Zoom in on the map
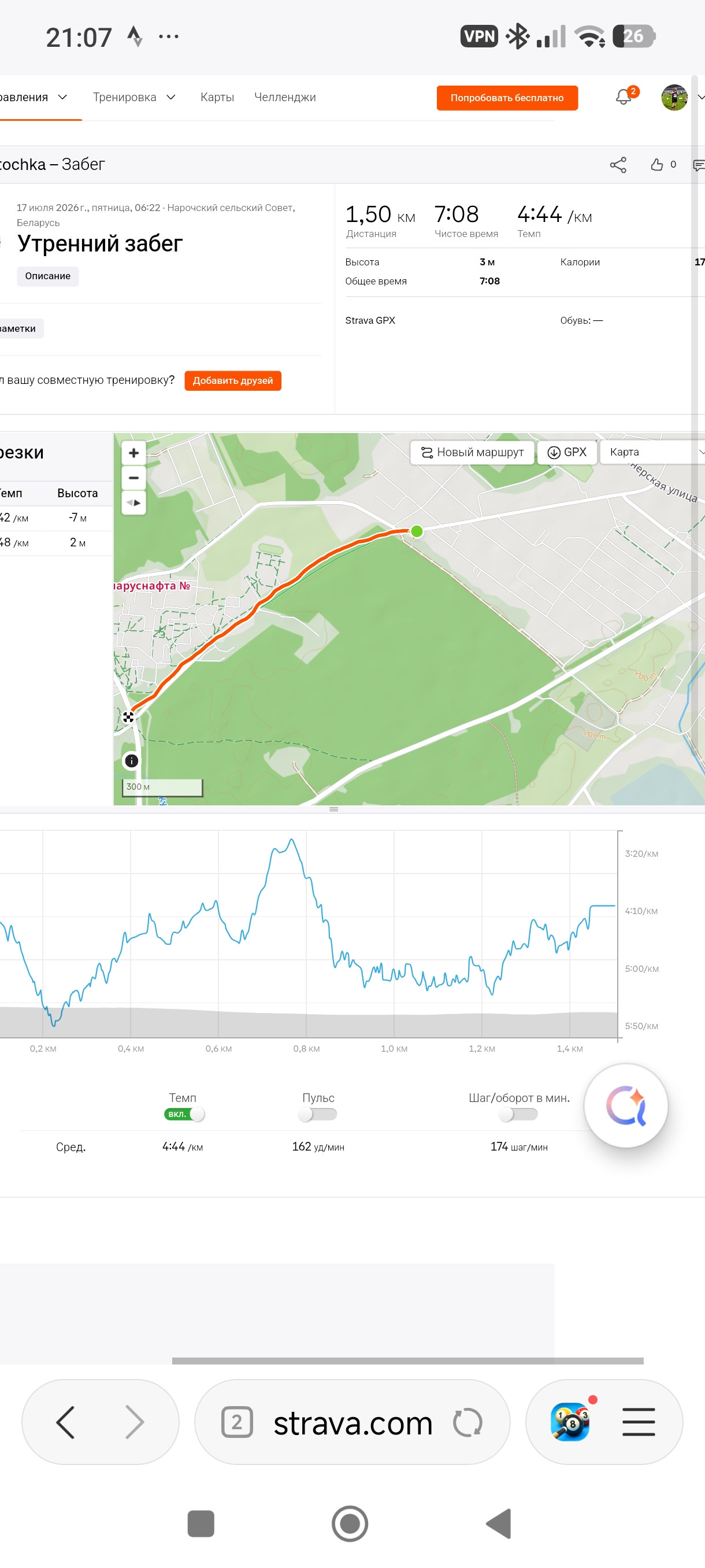 click(x=134, y=453)
